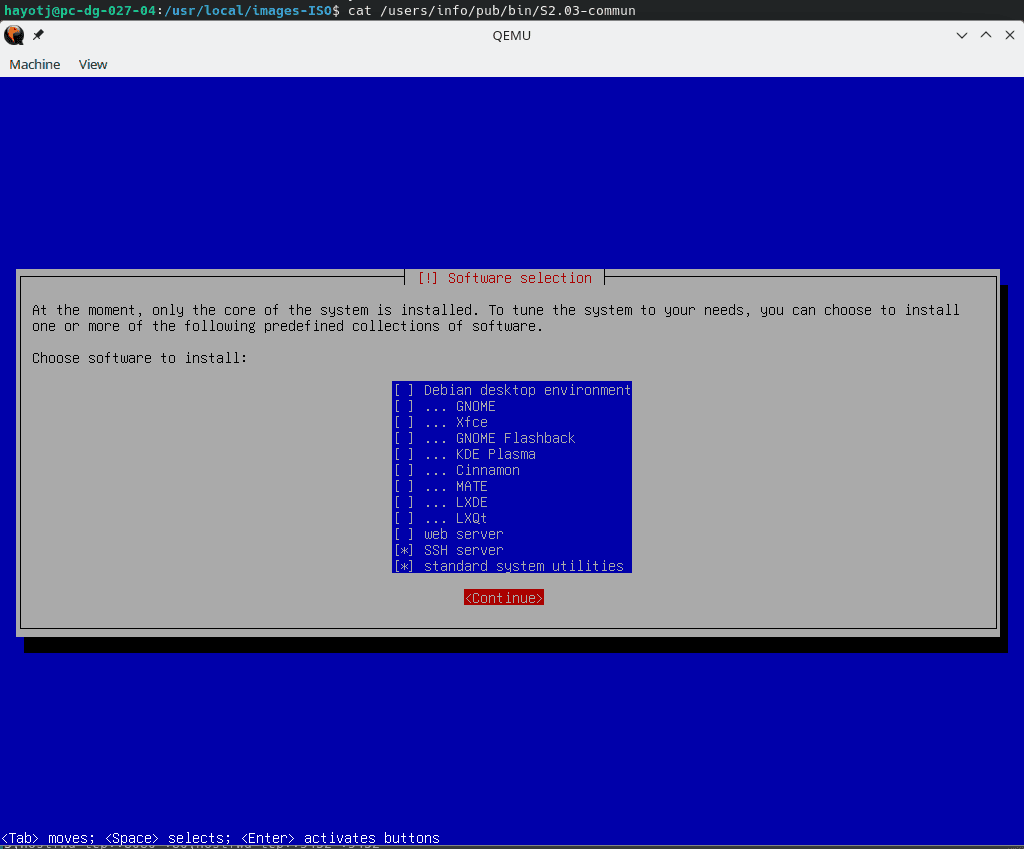Open the View menu
This screenshot has height=849, width=1024.
(x=93, y=64)
